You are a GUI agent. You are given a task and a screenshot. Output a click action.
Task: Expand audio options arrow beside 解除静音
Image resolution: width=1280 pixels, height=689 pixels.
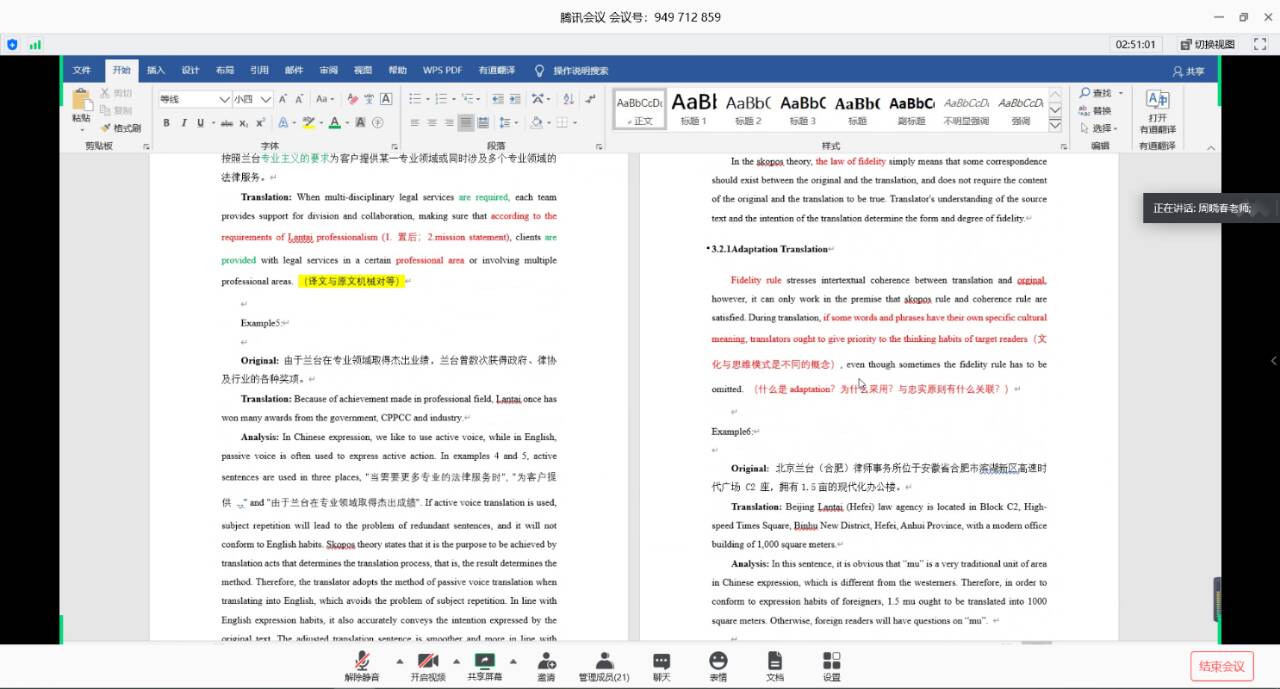pos(399,661)
